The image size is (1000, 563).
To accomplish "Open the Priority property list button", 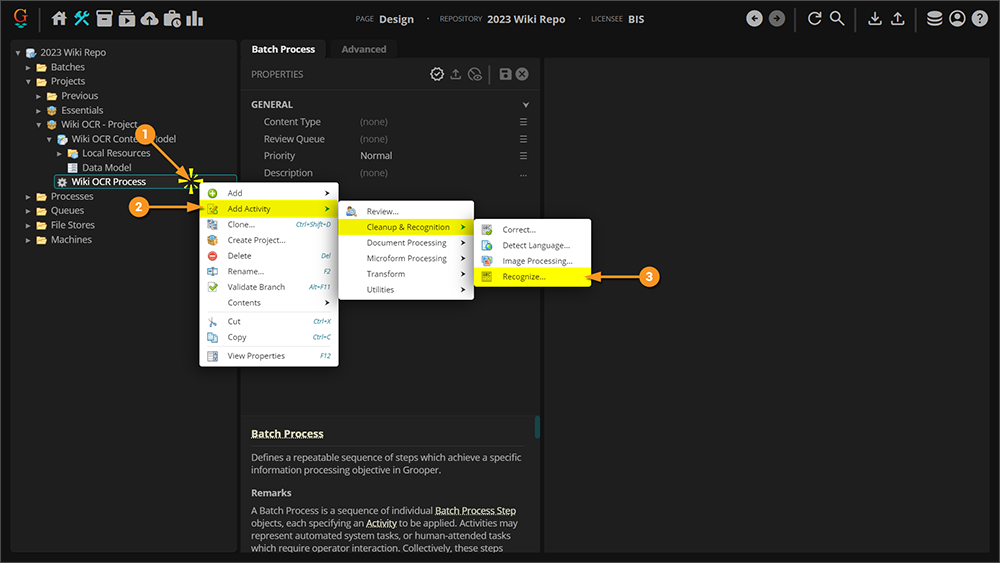I will pyautogui.click(x=524, y=156).
